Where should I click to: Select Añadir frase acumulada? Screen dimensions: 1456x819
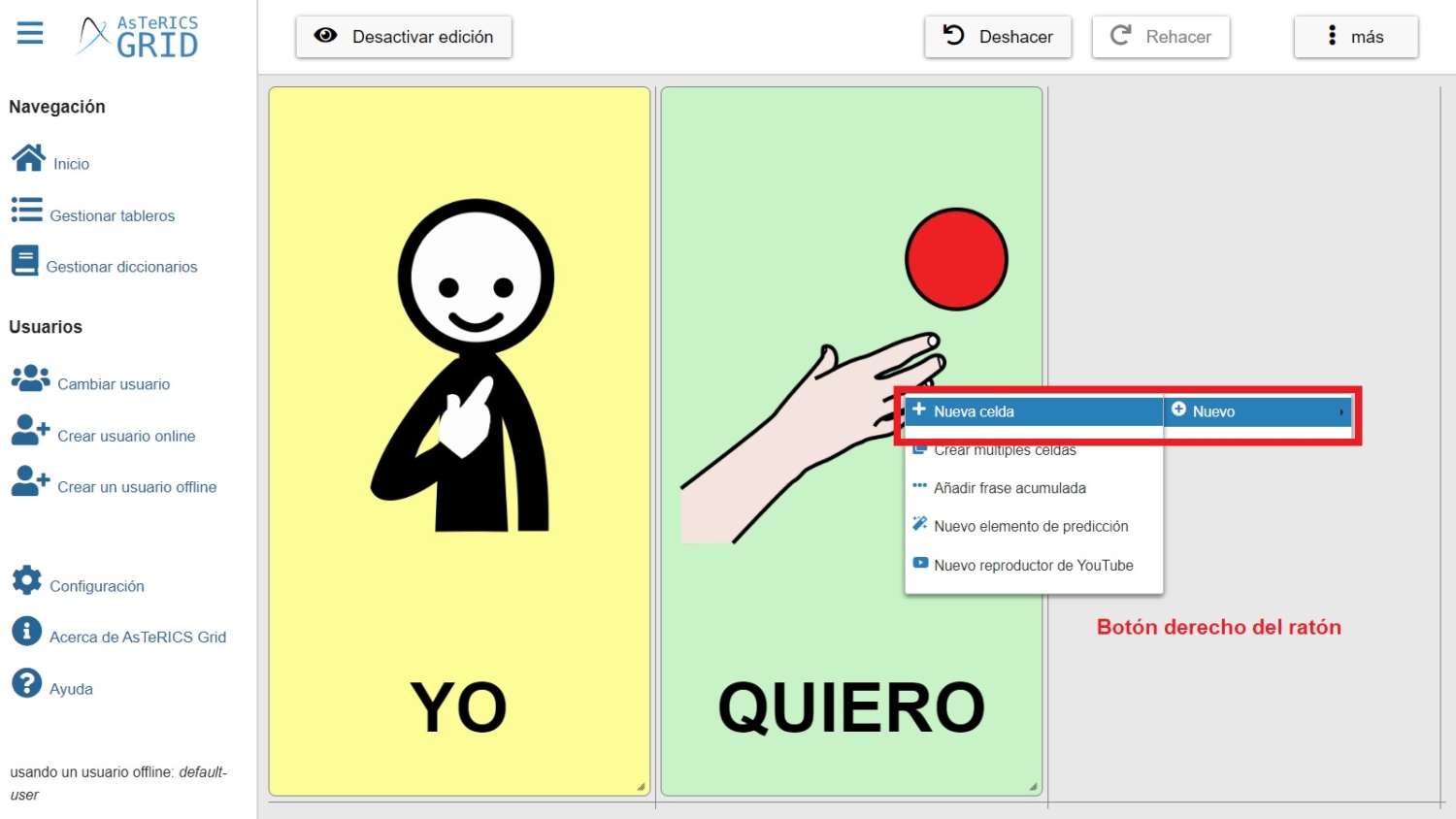(1009, 487)
